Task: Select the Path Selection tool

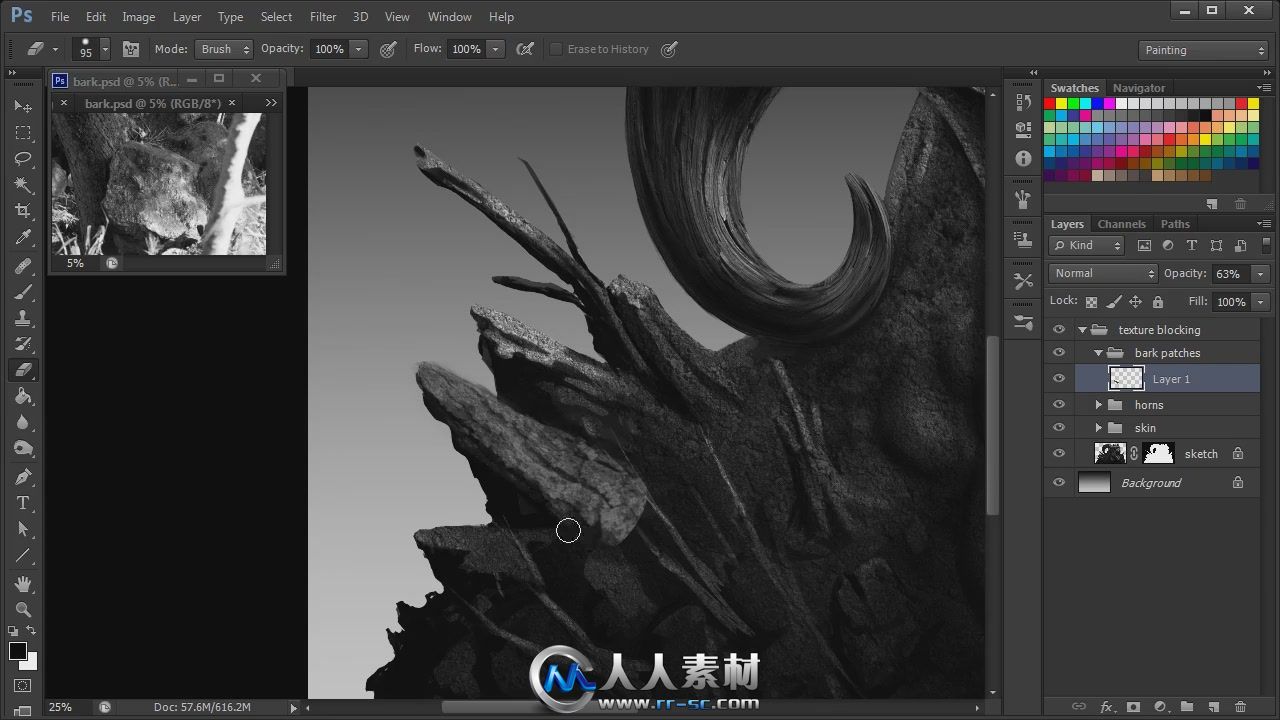Action: (x=23, y=529)
